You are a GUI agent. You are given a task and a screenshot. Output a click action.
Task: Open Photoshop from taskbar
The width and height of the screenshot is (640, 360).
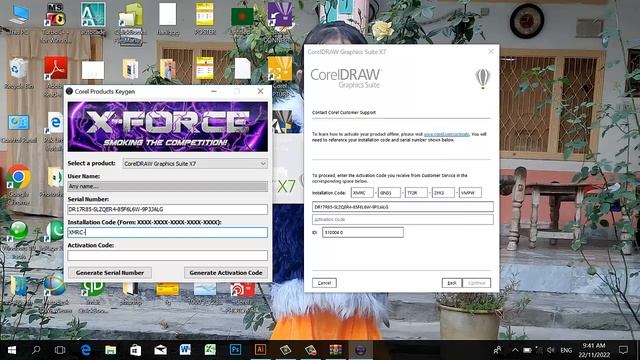pyautogui.click(x=236, y=350)
